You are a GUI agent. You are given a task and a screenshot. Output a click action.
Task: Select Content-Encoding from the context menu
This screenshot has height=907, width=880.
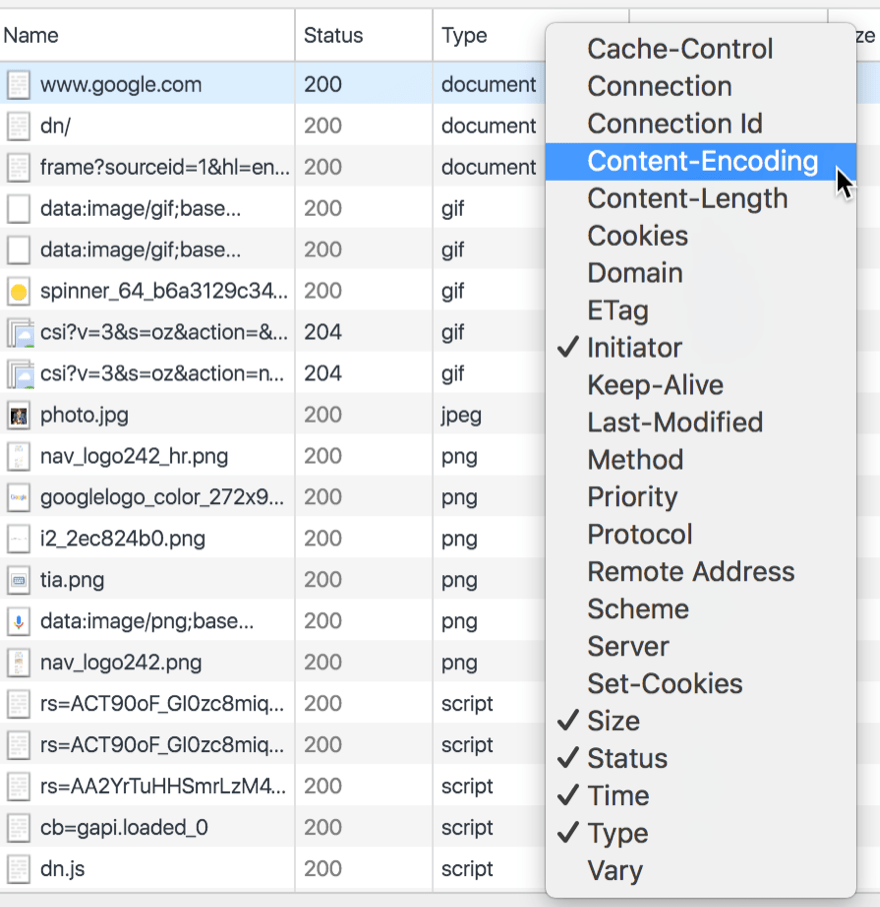pos(702,161)
